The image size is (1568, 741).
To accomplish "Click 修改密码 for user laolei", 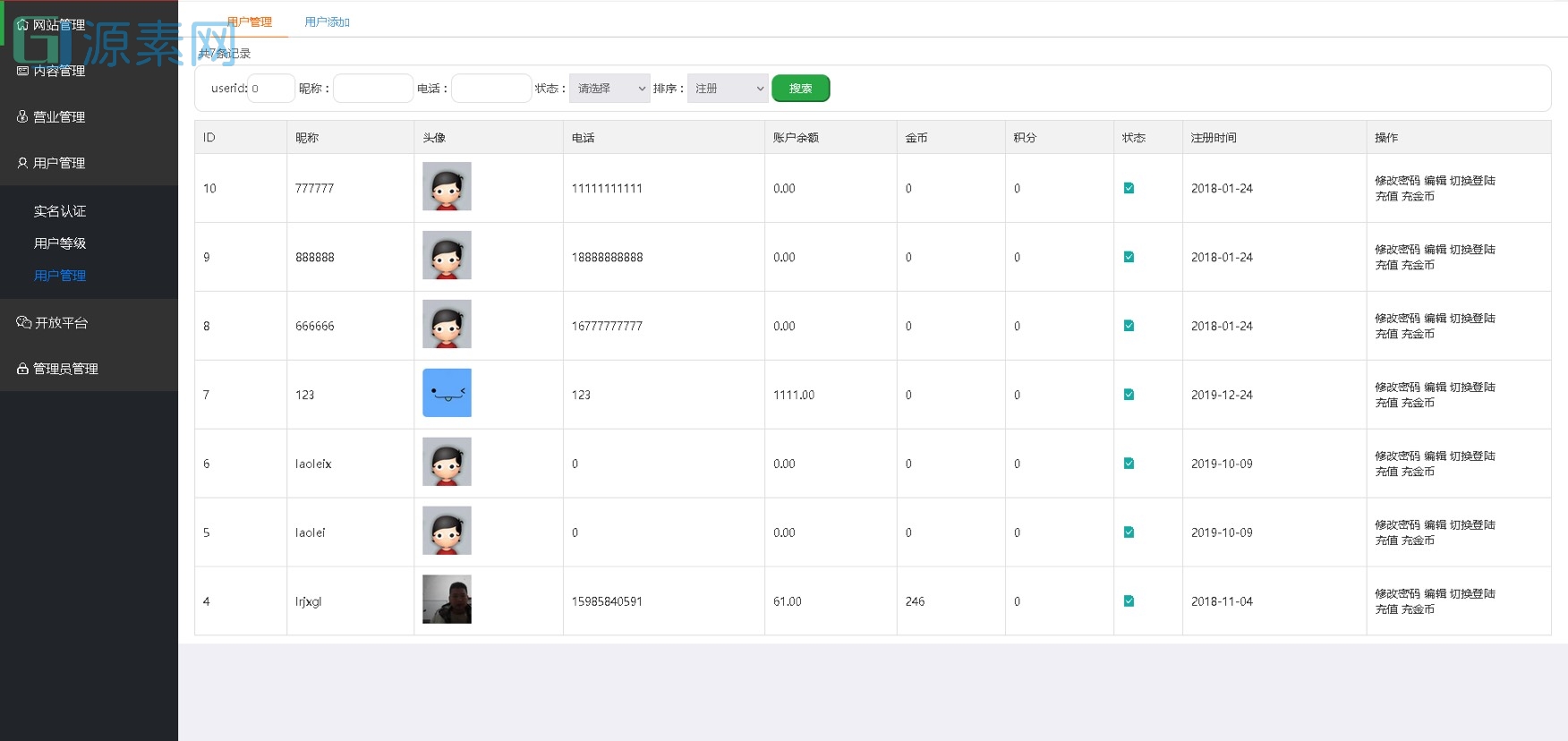I will (x=1397, y=525).
